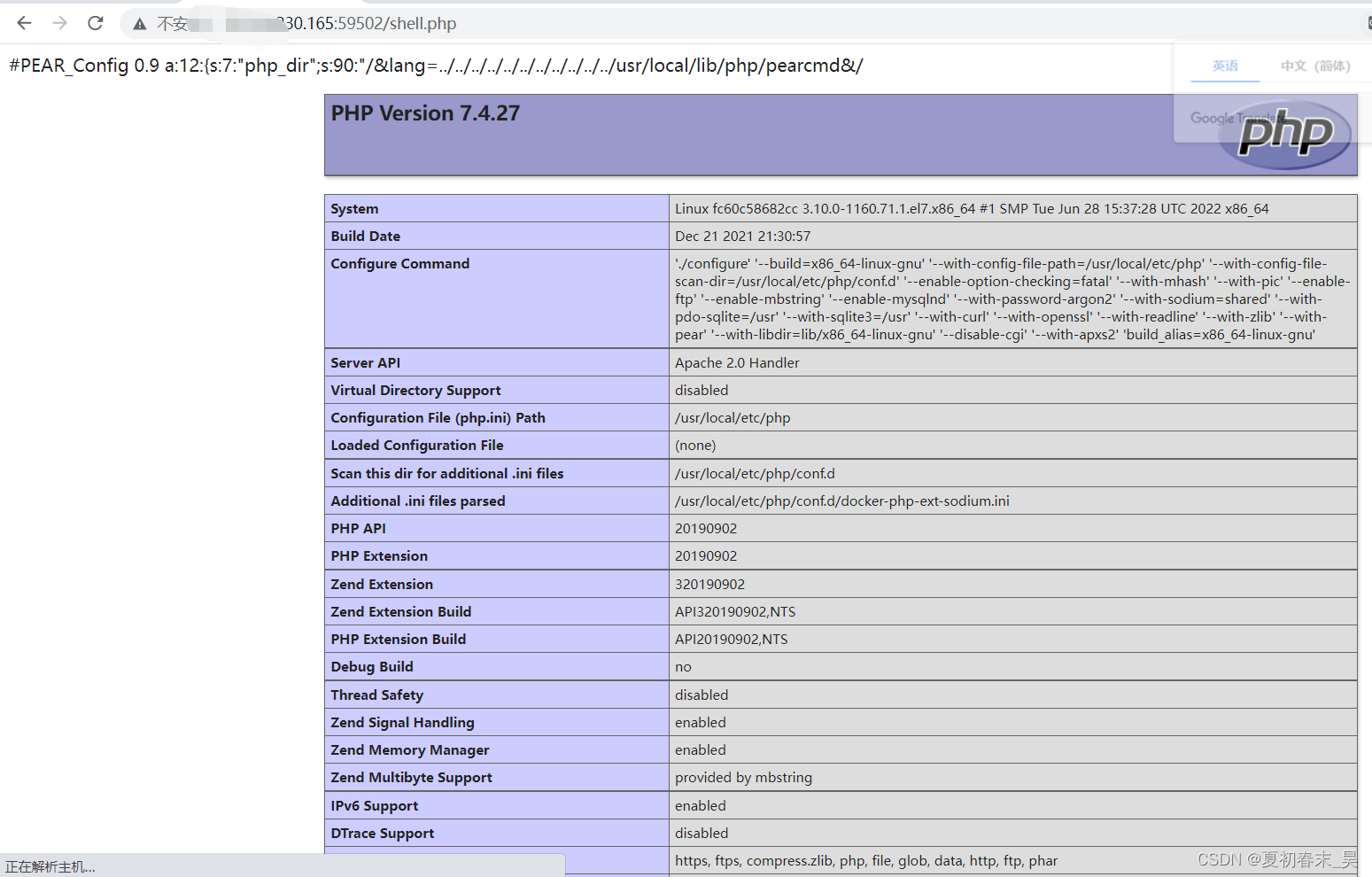Click the Zend Extension Build label
The width and height of the screenshot is (1372, 877).
pyautogui.click(x=401, y=612)
